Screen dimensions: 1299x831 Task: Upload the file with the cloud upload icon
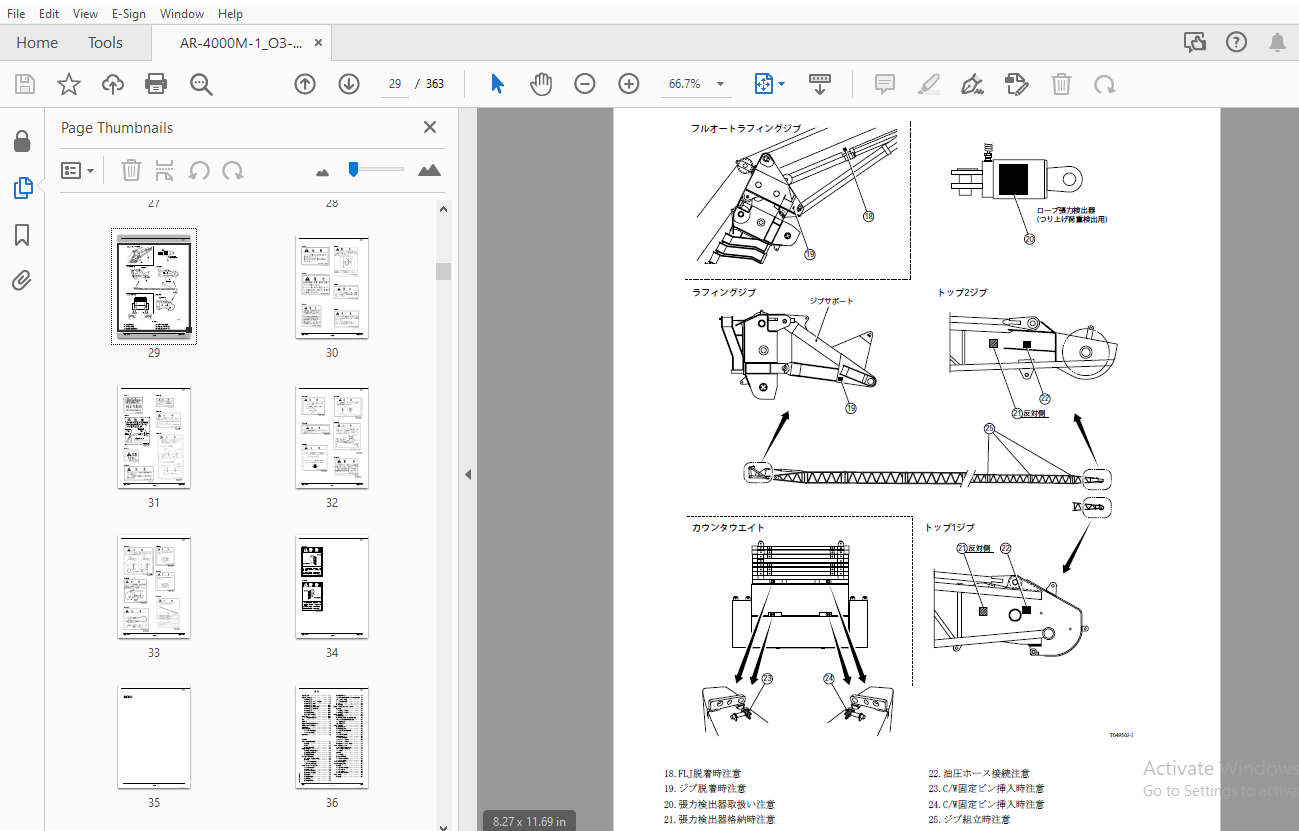tap(113, 84)
